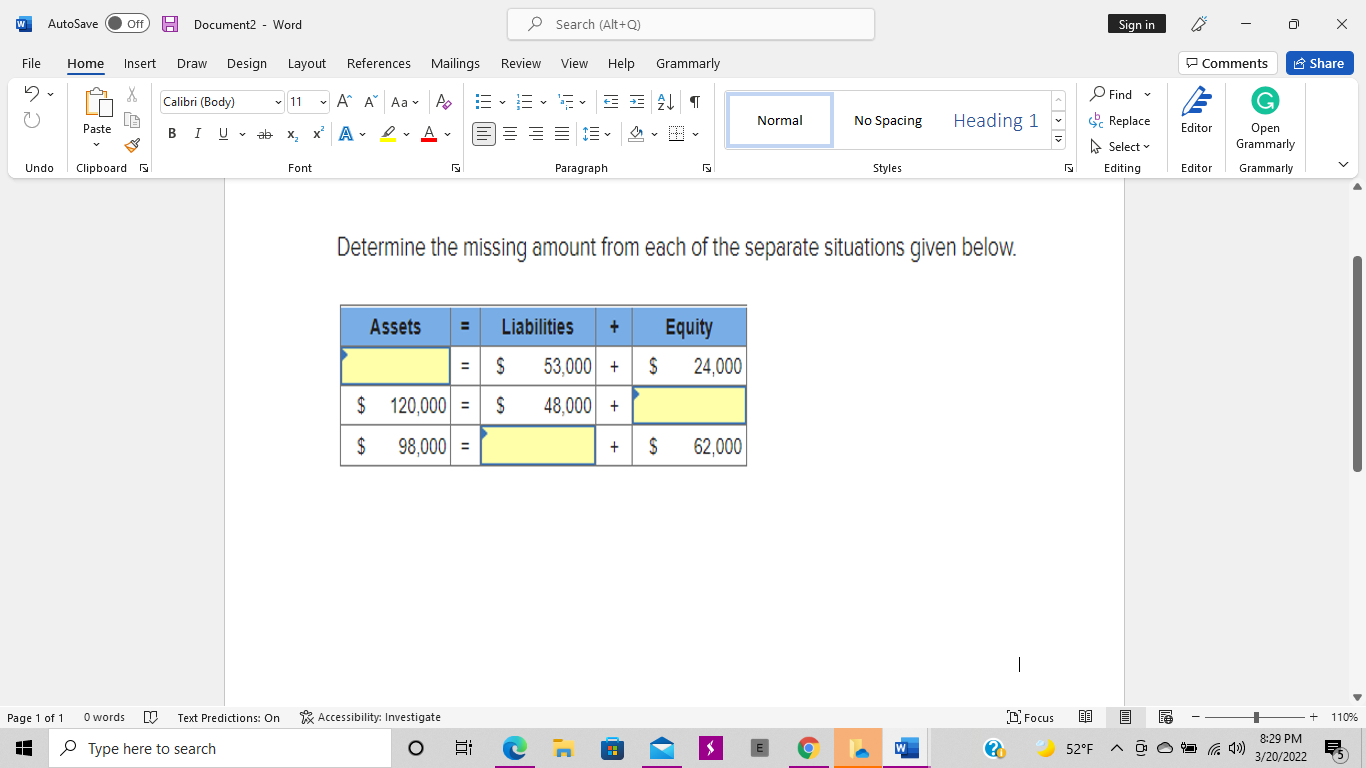Click Decrease Font Size icon
Image resolution: width=1366 pixels, height=768 pixels.
pos(370,102)
